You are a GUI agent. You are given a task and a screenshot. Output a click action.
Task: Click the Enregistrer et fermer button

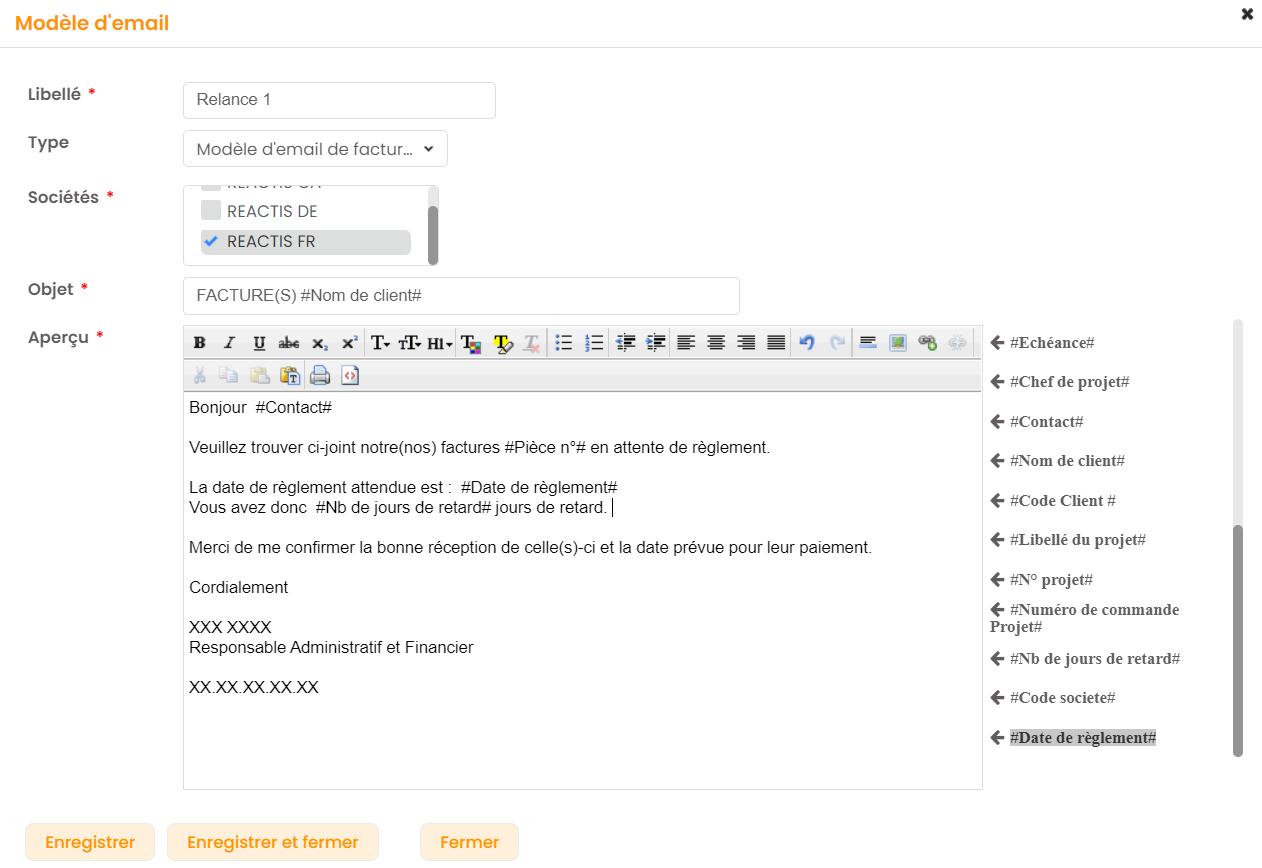click(x=272, y=842)
